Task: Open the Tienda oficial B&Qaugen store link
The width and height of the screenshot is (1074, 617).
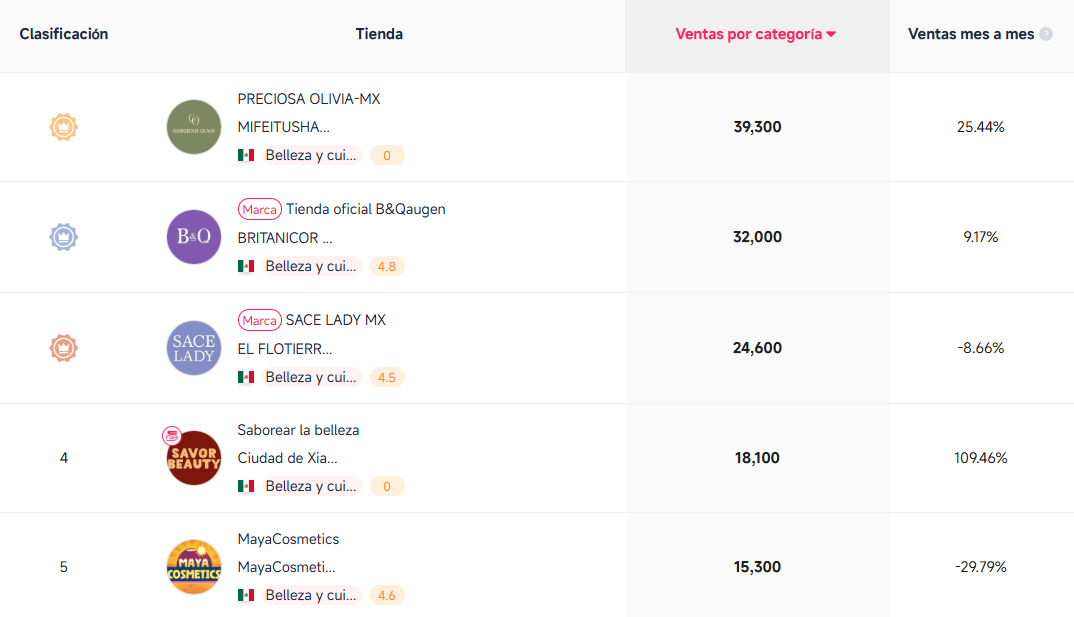Action: tap(366, 209)
